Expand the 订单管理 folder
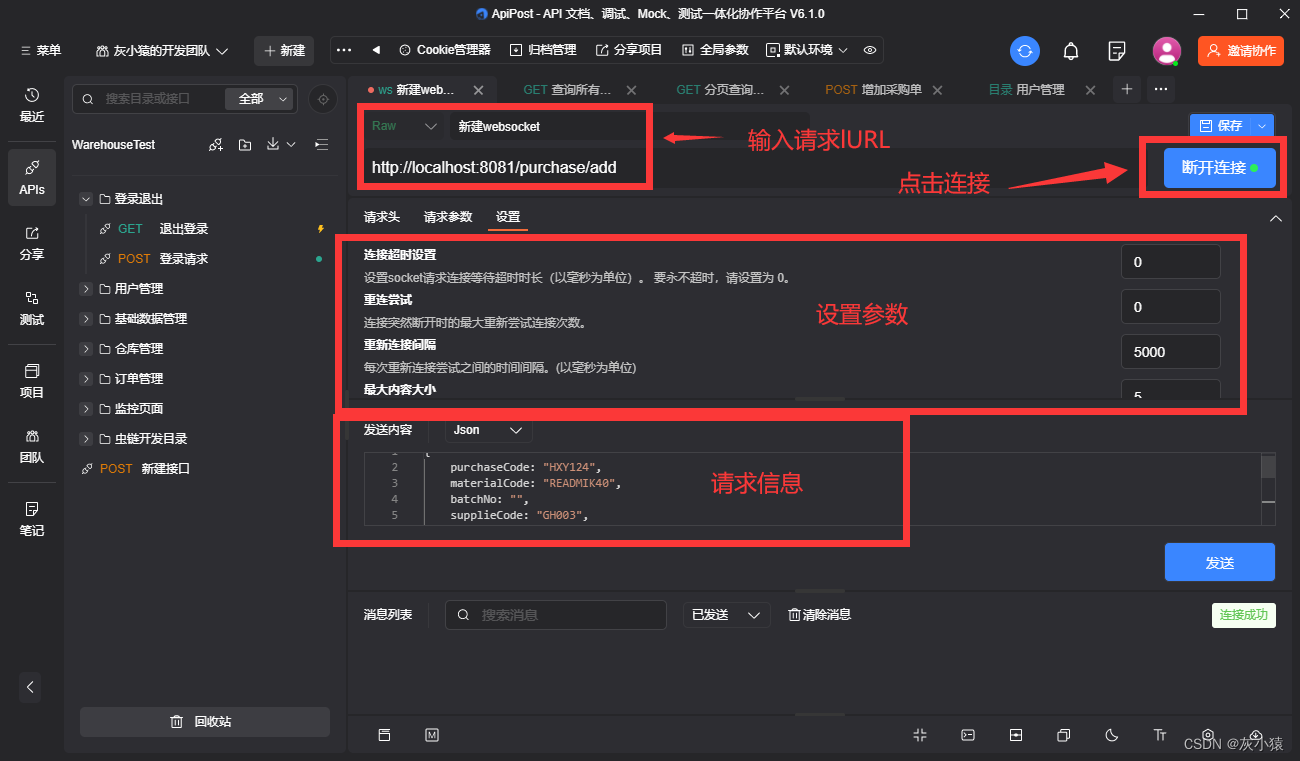 86,379
